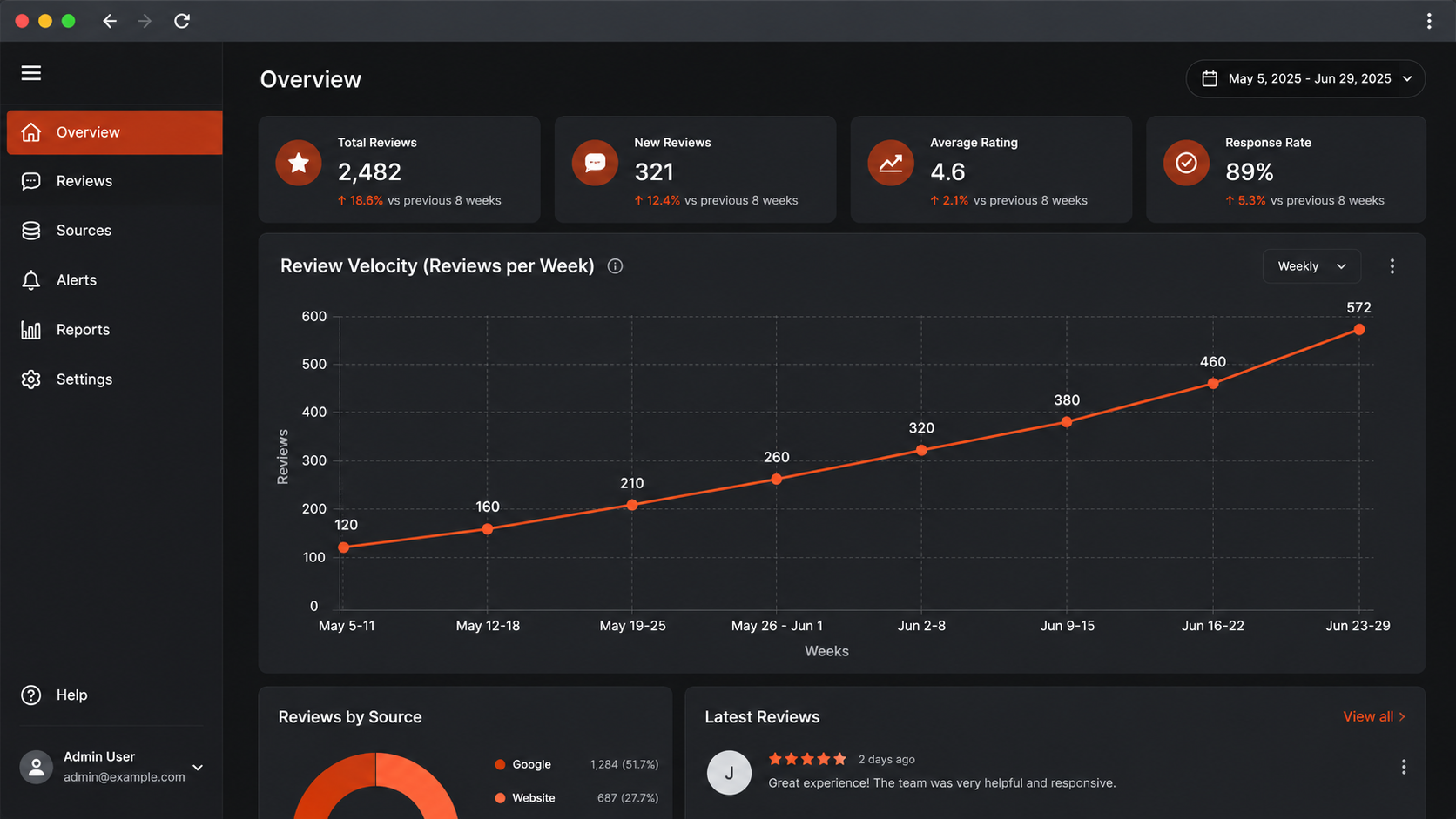Reload the page

182,21
